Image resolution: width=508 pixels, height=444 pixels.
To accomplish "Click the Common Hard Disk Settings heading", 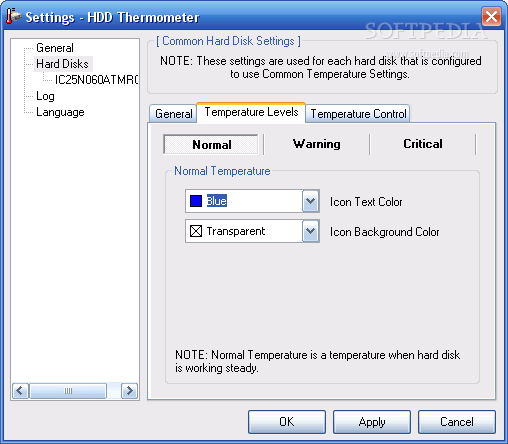I will 228,41.
